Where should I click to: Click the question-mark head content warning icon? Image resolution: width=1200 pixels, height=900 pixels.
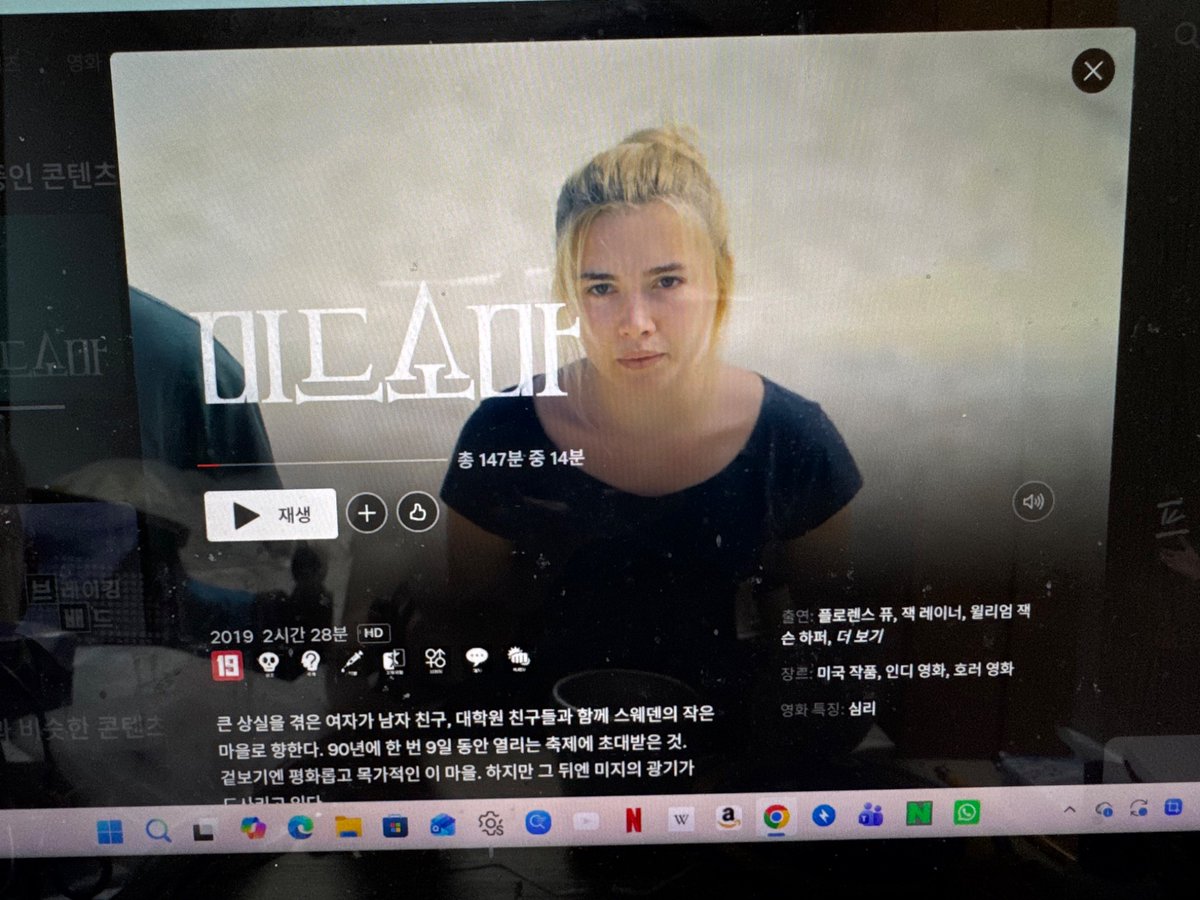310,662
